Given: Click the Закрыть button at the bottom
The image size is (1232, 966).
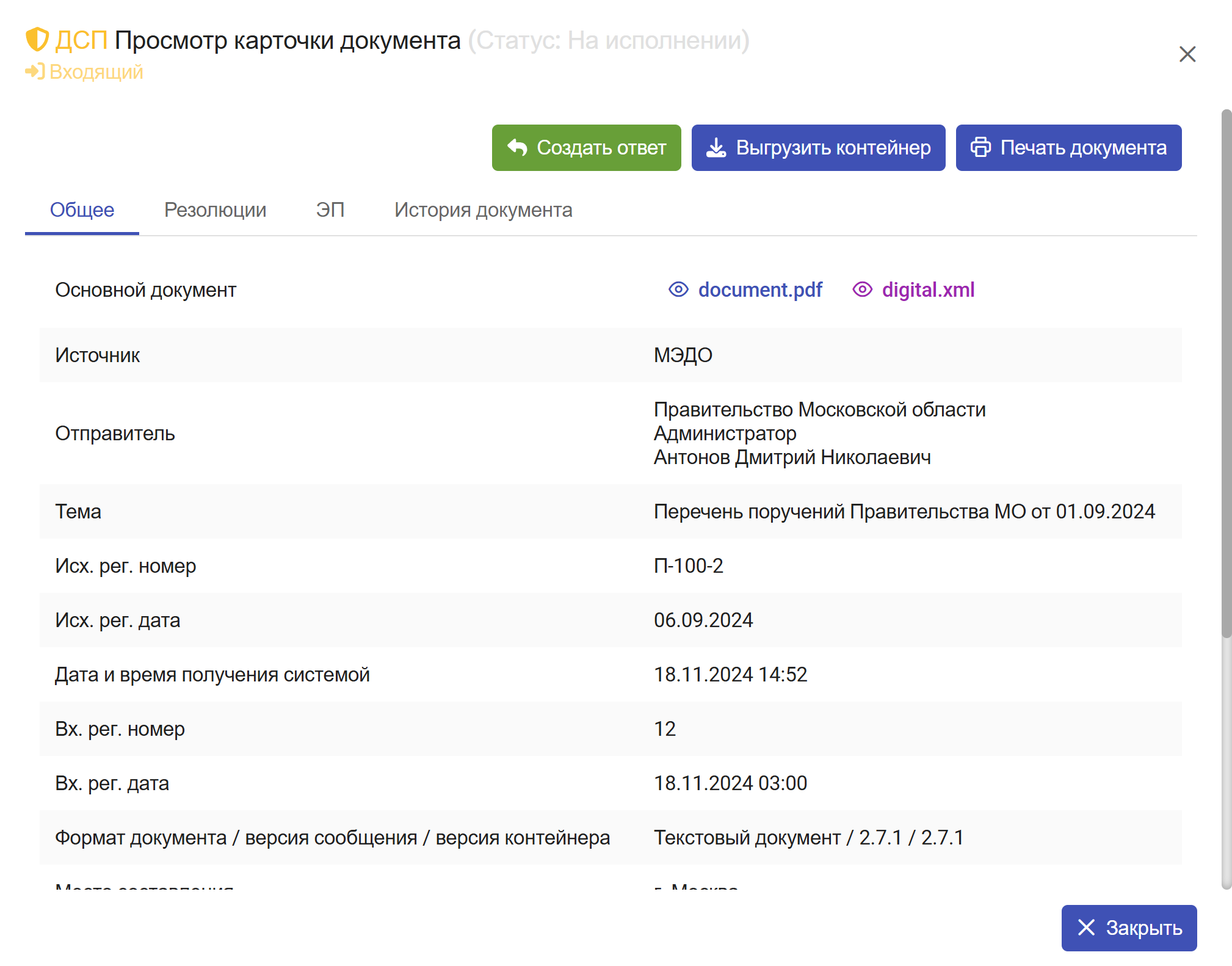Looking at the screenshot, I should pos(1129,928).
